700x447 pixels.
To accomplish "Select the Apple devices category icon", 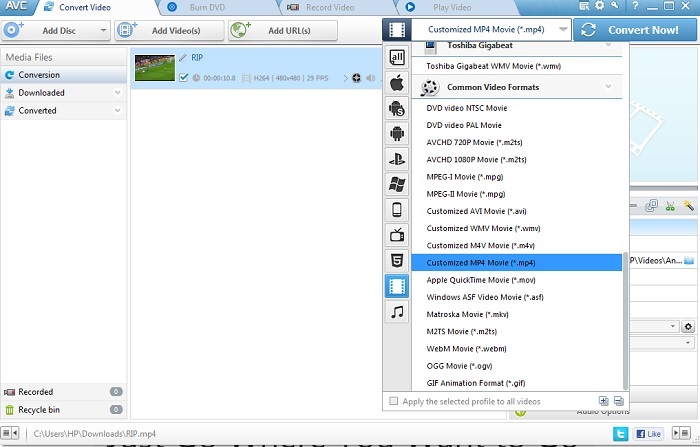I will click(x=397, y=83).
